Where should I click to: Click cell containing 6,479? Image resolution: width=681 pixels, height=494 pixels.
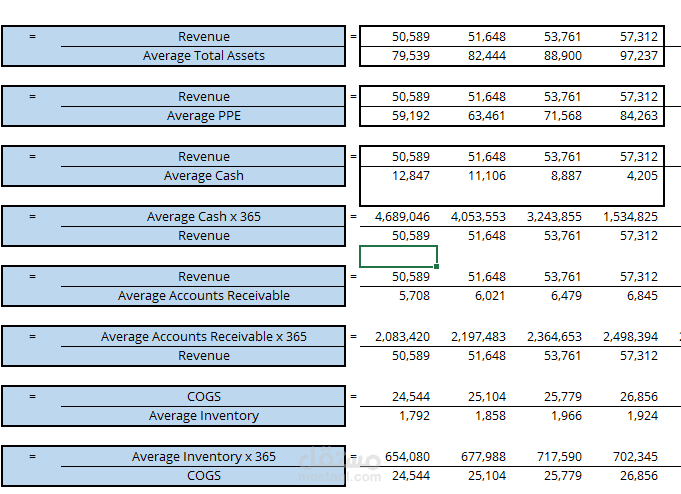[x=566, y=295]
